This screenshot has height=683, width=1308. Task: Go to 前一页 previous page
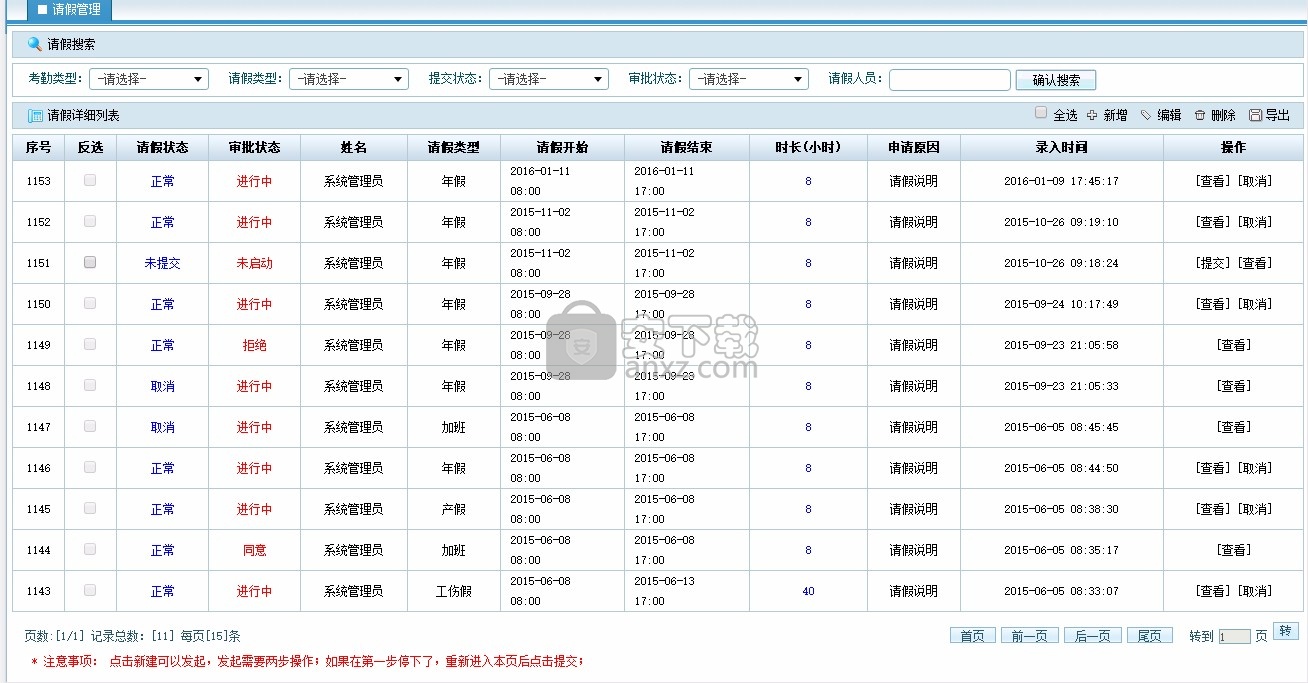[1029, 636]
